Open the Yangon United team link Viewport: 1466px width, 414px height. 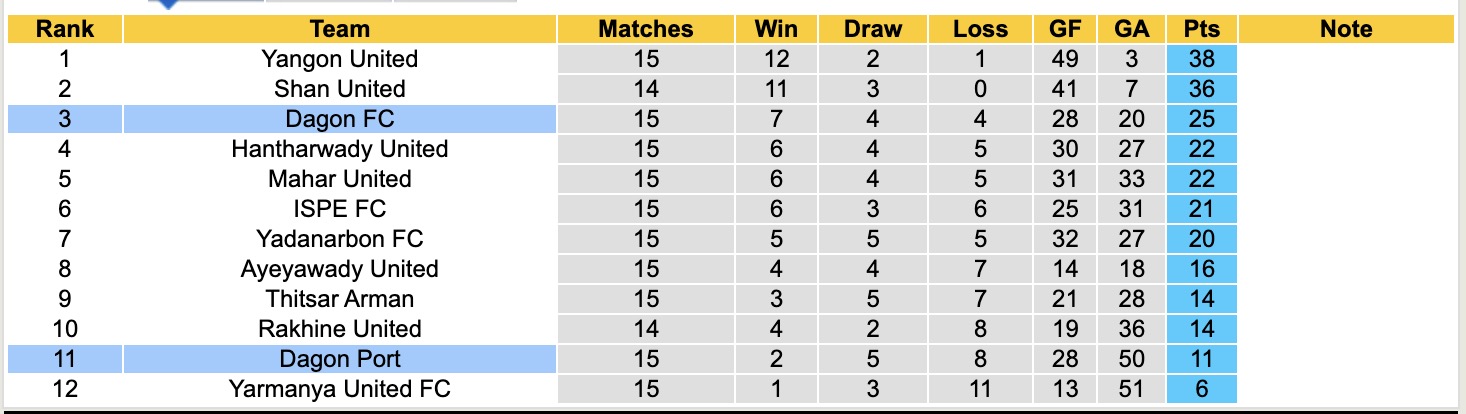[x=340, y=59]
